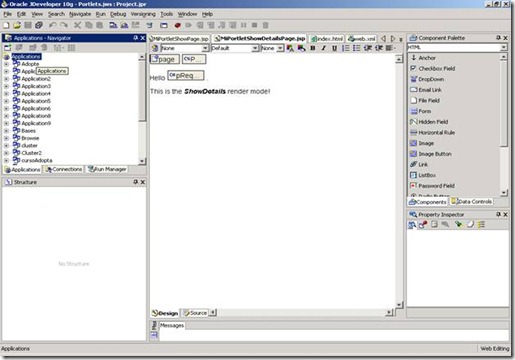Switch to the Data Controls tab
The height and width of the screenshot is (360, 515).
pyautogui.click(x=471, y=202)
